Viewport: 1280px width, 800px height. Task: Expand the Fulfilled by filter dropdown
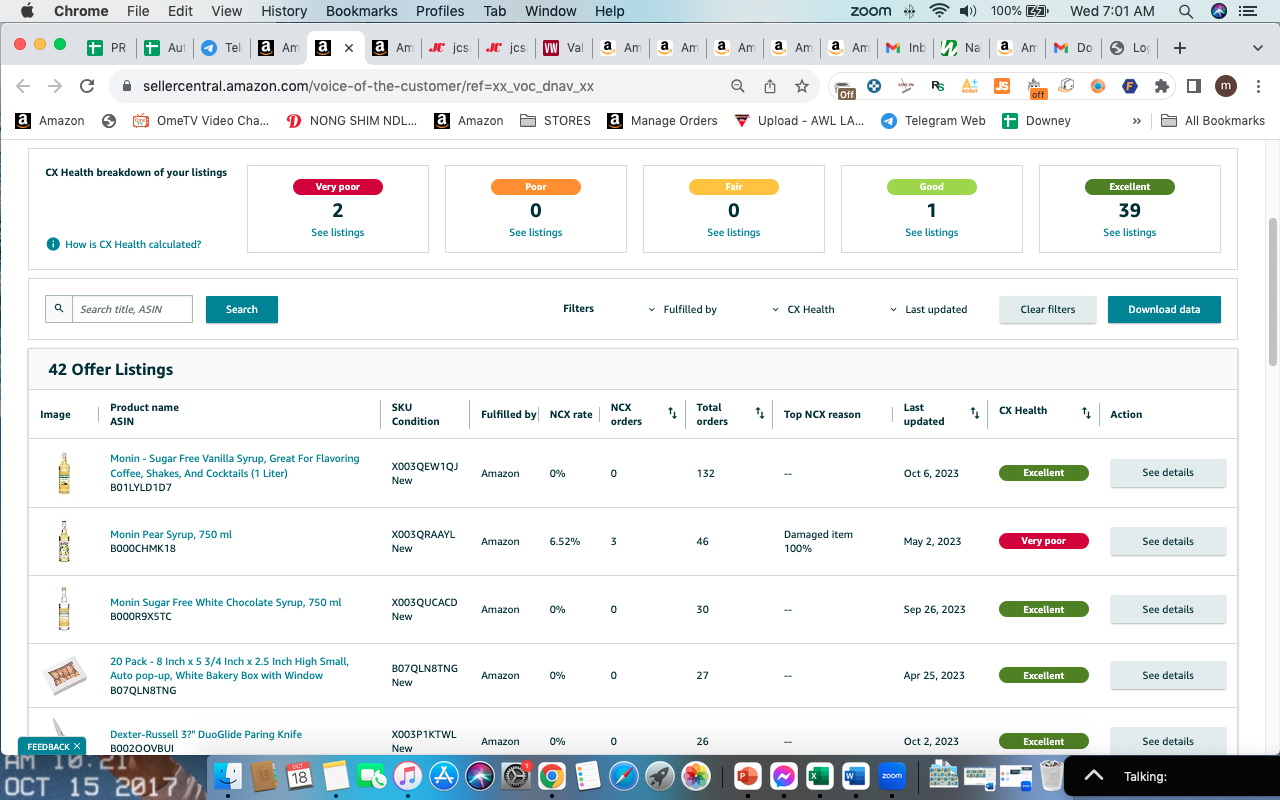coord(683,309)
